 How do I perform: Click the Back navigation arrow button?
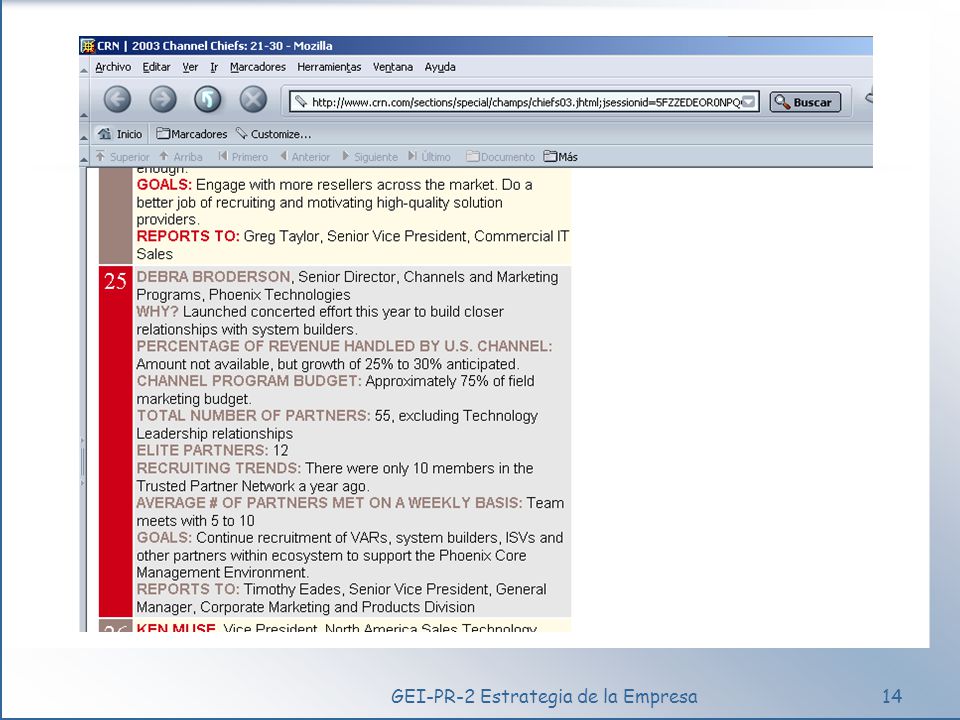click(117, 100)
